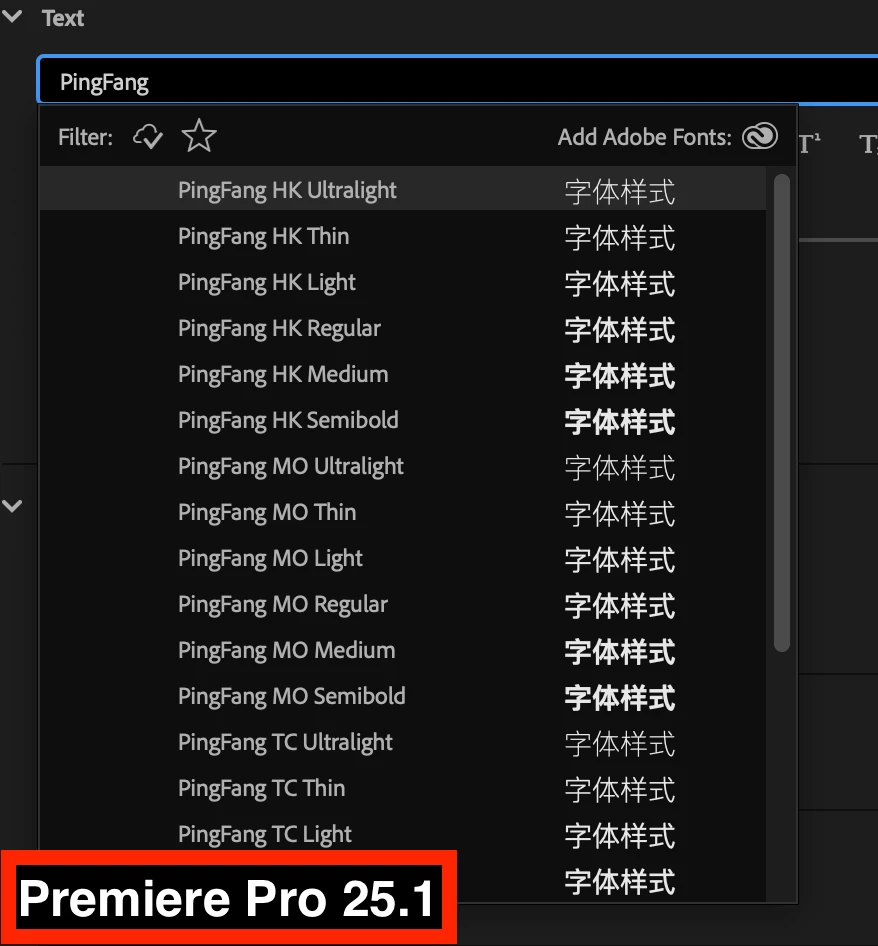Viewport: 878px width, 946px height.
Task: Select PingFang HK Ultralight font
Action: (402, 190)
